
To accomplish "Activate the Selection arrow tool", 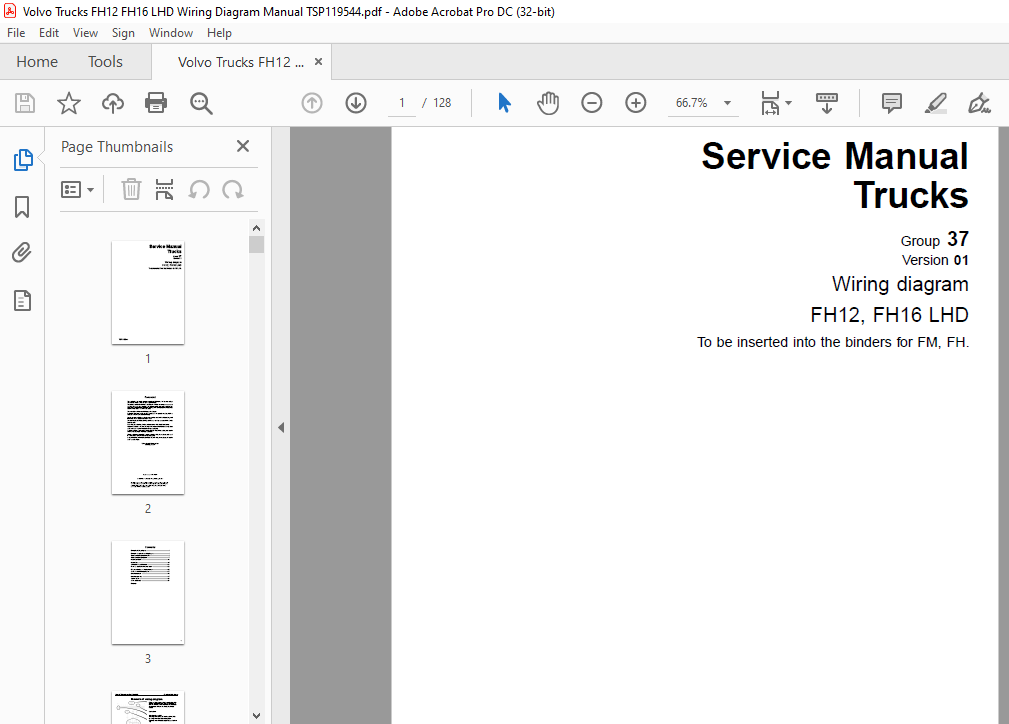I will click(x=504, y=103).
